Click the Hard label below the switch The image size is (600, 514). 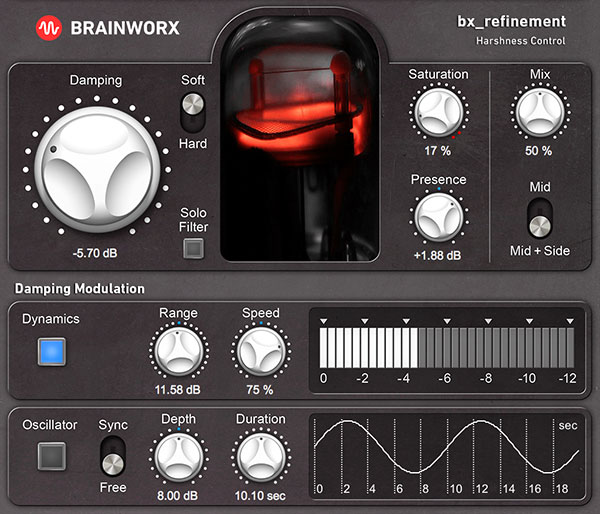pos(193,144)
